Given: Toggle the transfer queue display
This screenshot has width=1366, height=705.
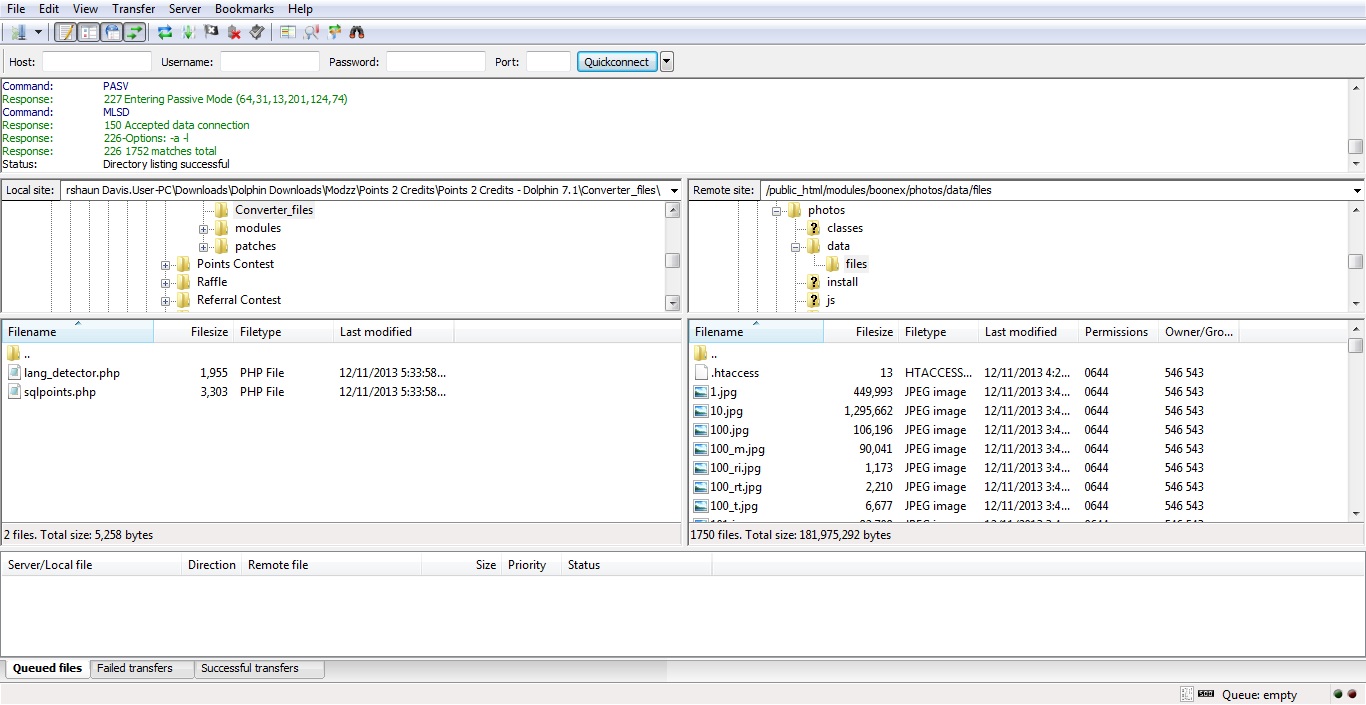Looking at the screenshot, I should tap(134, 32).
